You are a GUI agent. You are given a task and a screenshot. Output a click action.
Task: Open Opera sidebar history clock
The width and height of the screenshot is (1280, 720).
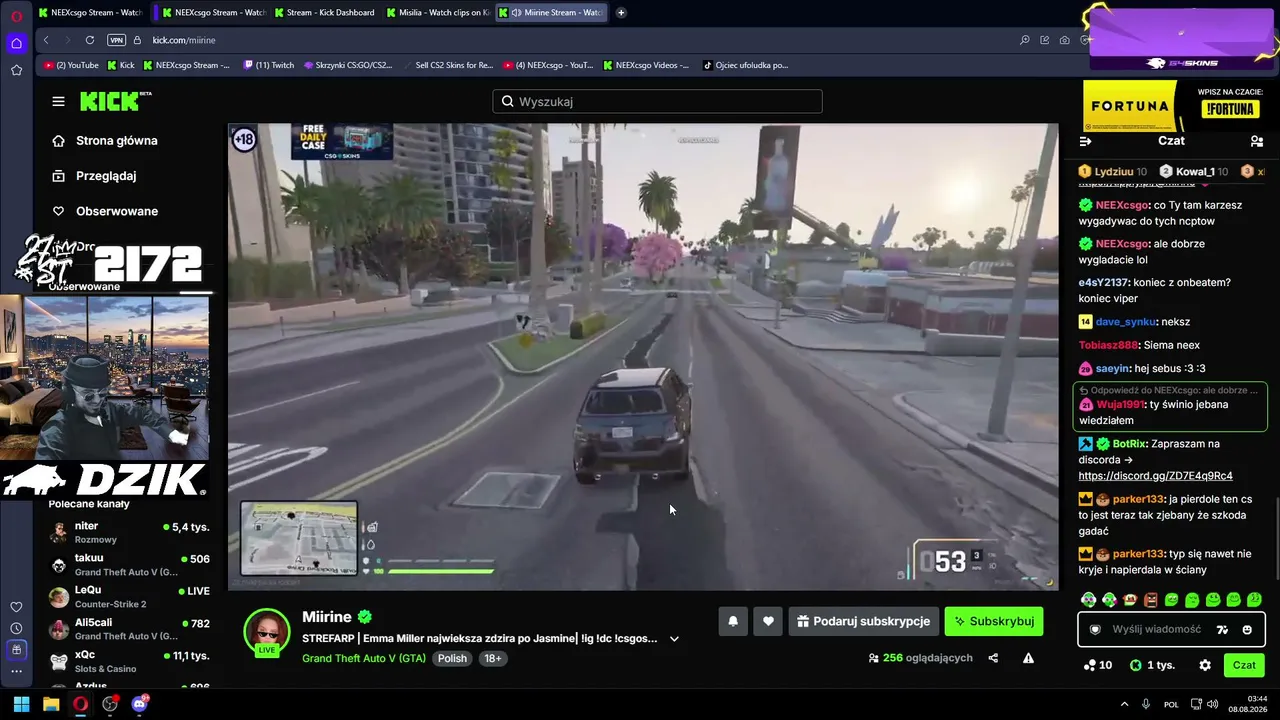(16, 628)
